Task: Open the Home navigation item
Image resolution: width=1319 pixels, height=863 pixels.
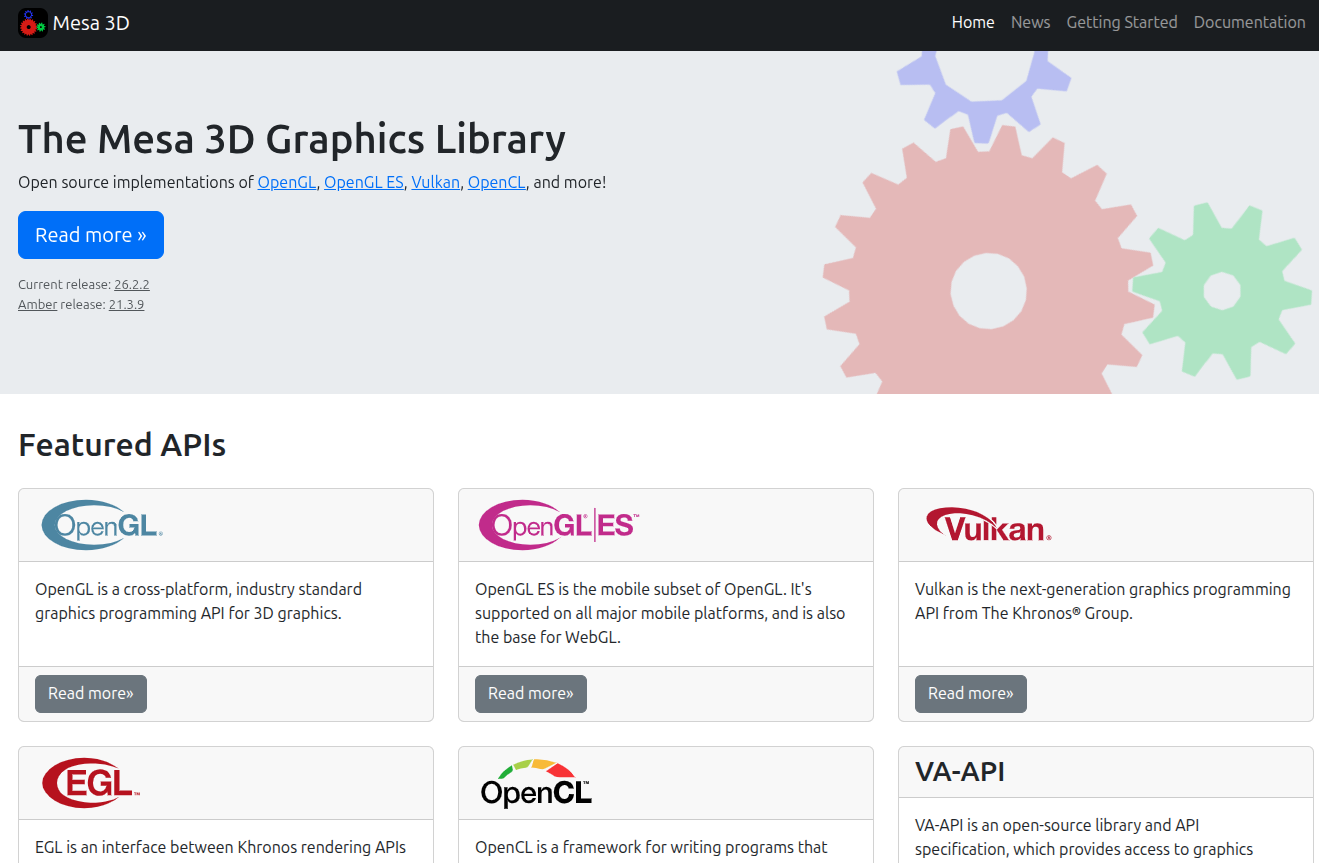Action: pos(973,22)
